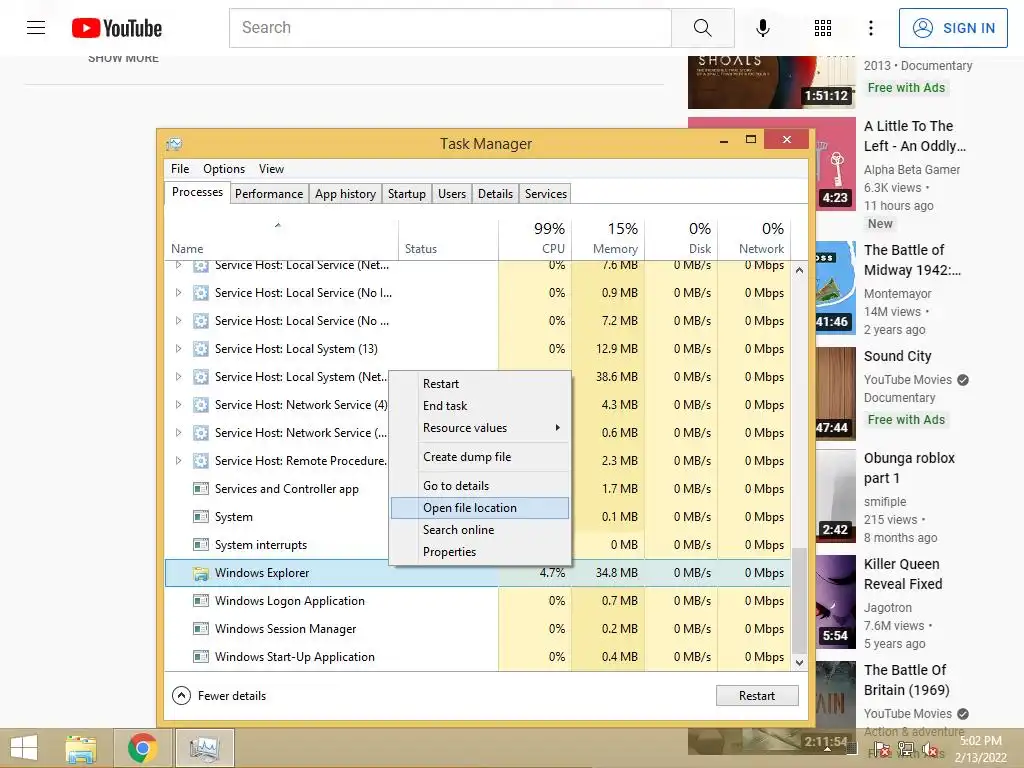Switch to Chrome in the taskbar

(x=142, y=748)
